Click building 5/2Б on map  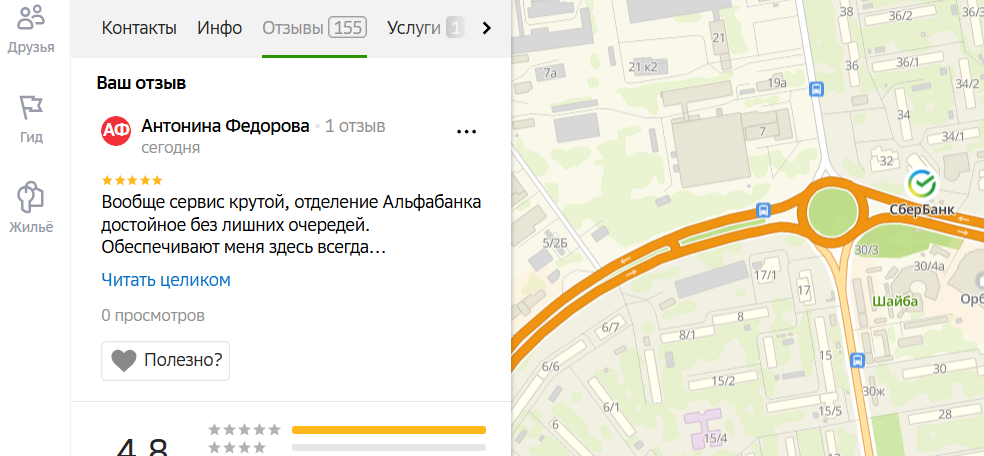[555, 243]
